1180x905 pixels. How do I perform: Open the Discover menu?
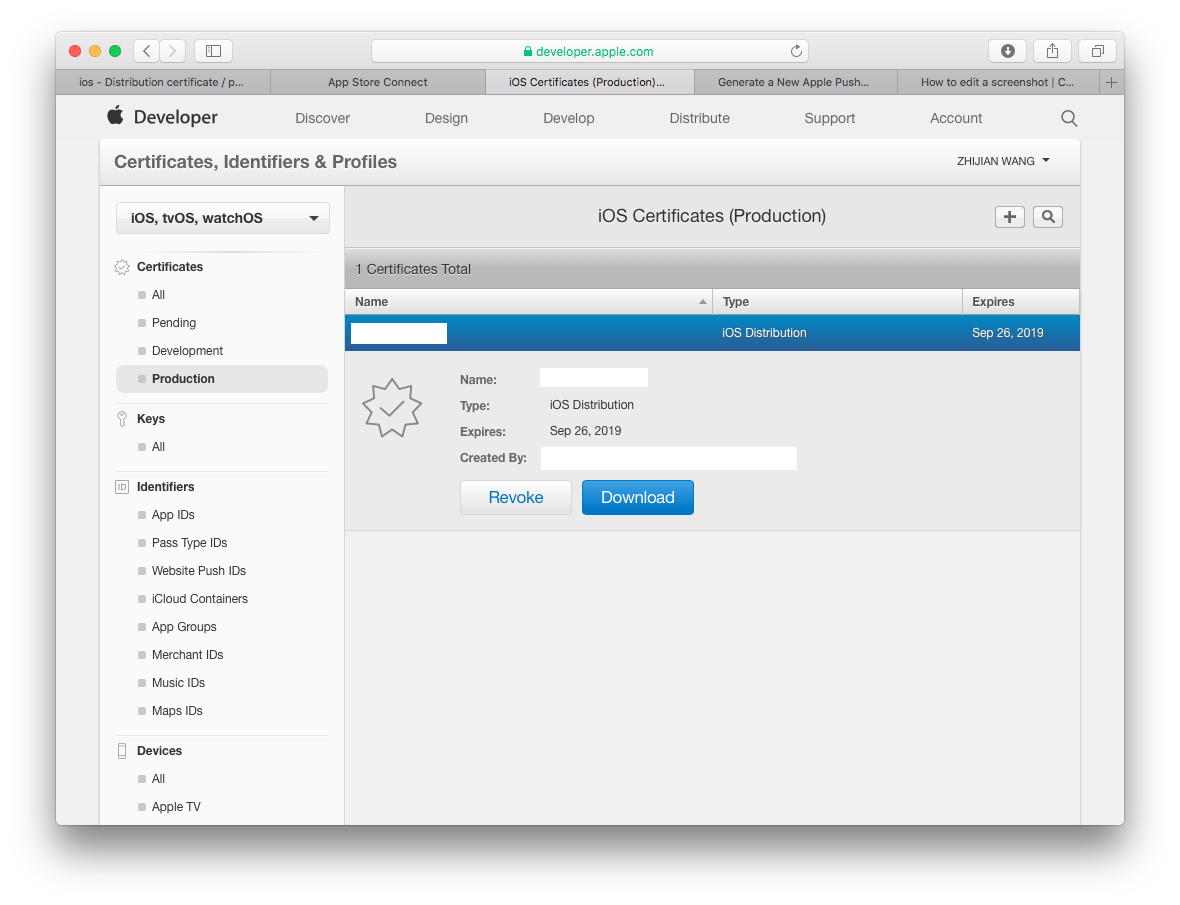point(322,118)
